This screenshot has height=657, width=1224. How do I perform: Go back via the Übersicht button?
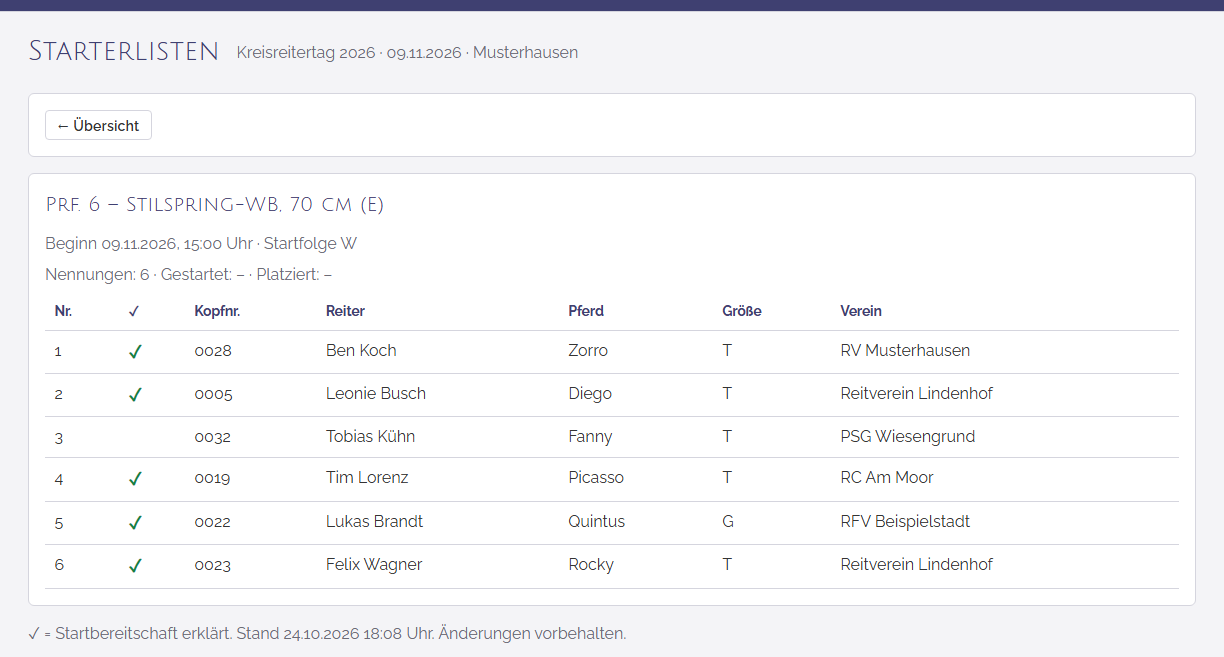(x=98, y=126)
